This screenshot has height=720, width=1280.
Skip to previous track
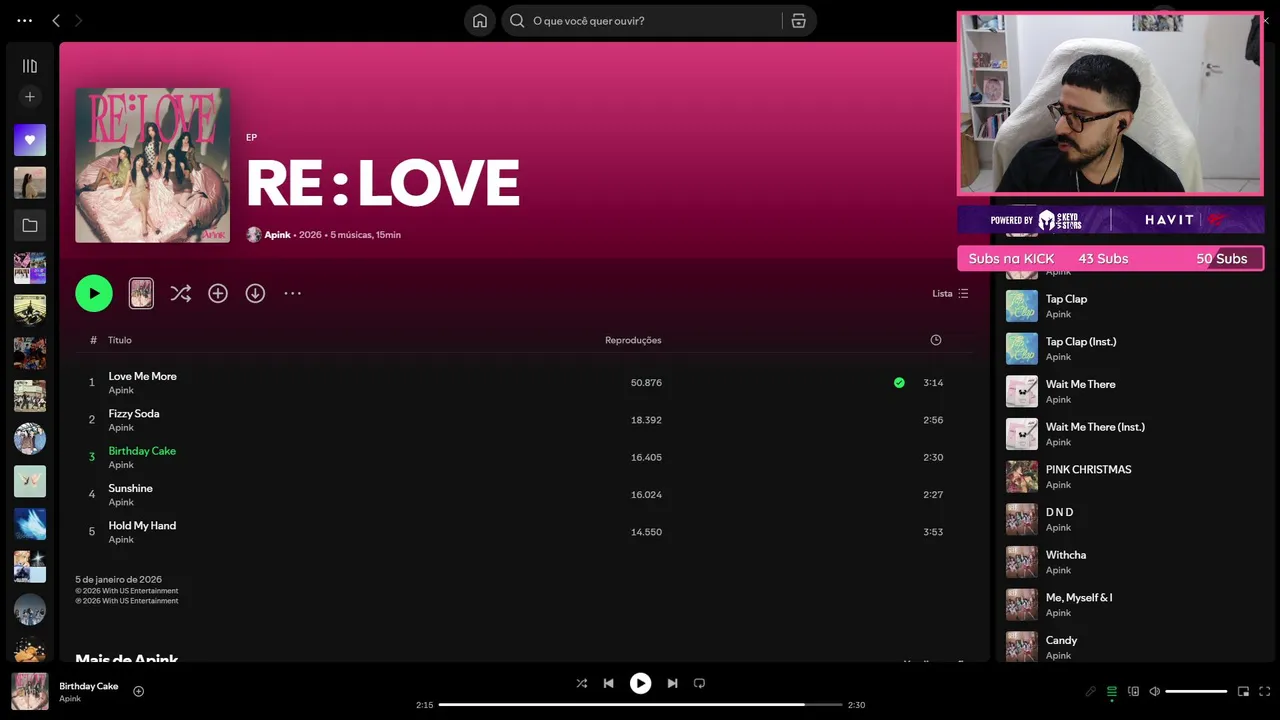click(x=608, y=683)
